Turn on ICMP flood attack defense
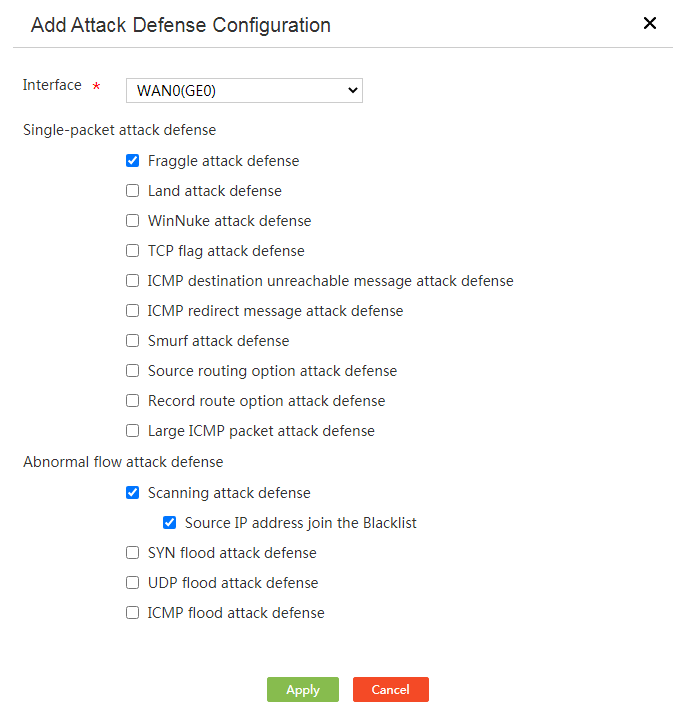Viewport: 685px width, 711px height. 132,613
